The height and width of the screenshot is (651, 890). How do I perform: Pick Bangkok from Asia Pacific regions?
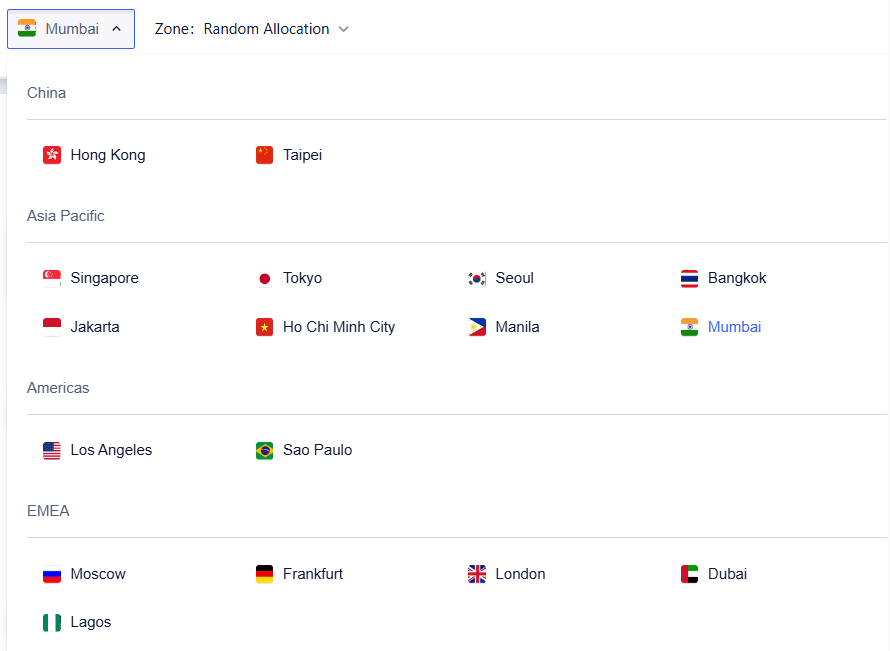coord(736,278)
